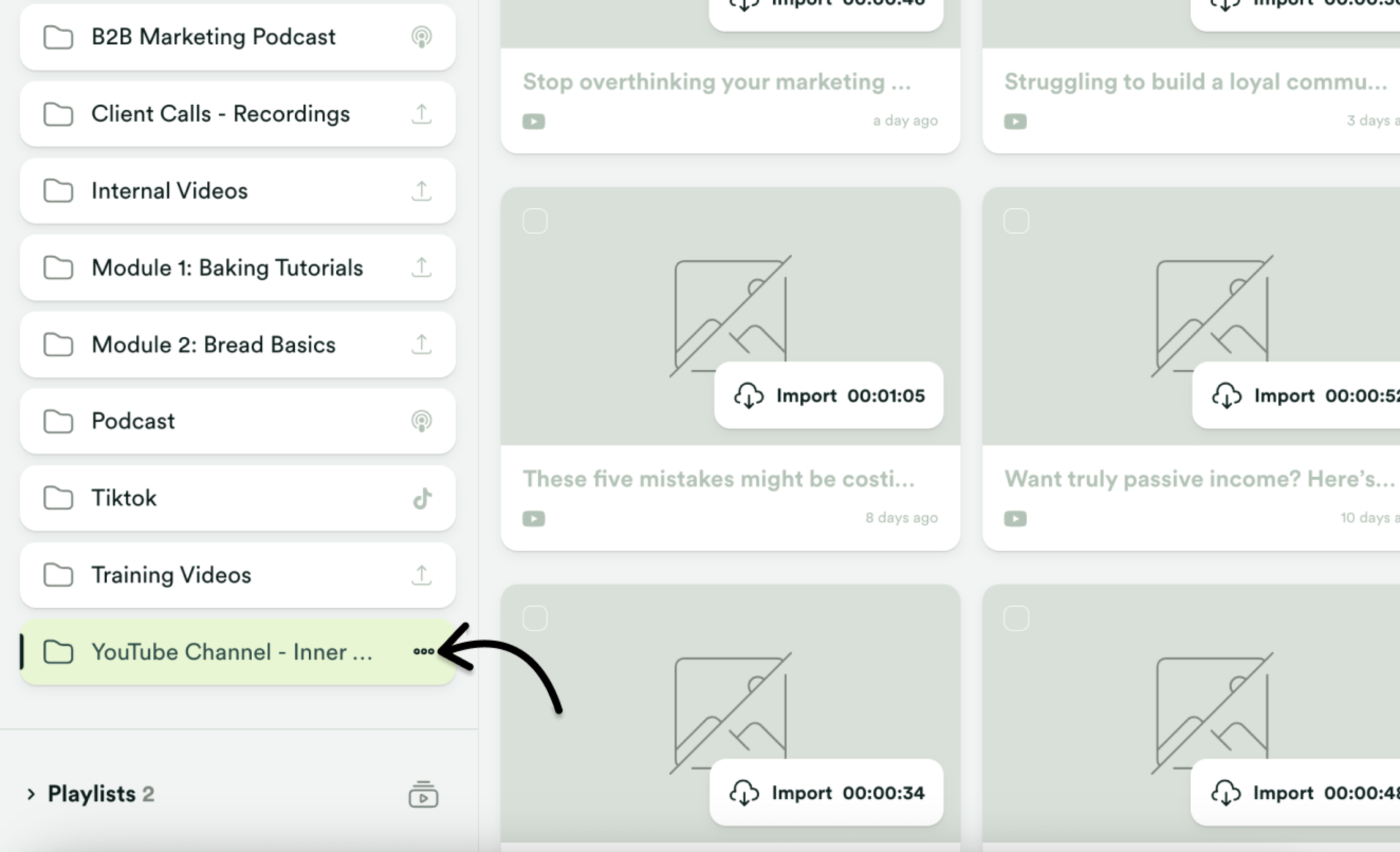The image size is (1400, 852).
Task: Click Import button on passive income video
Action: pos(1296,395)
